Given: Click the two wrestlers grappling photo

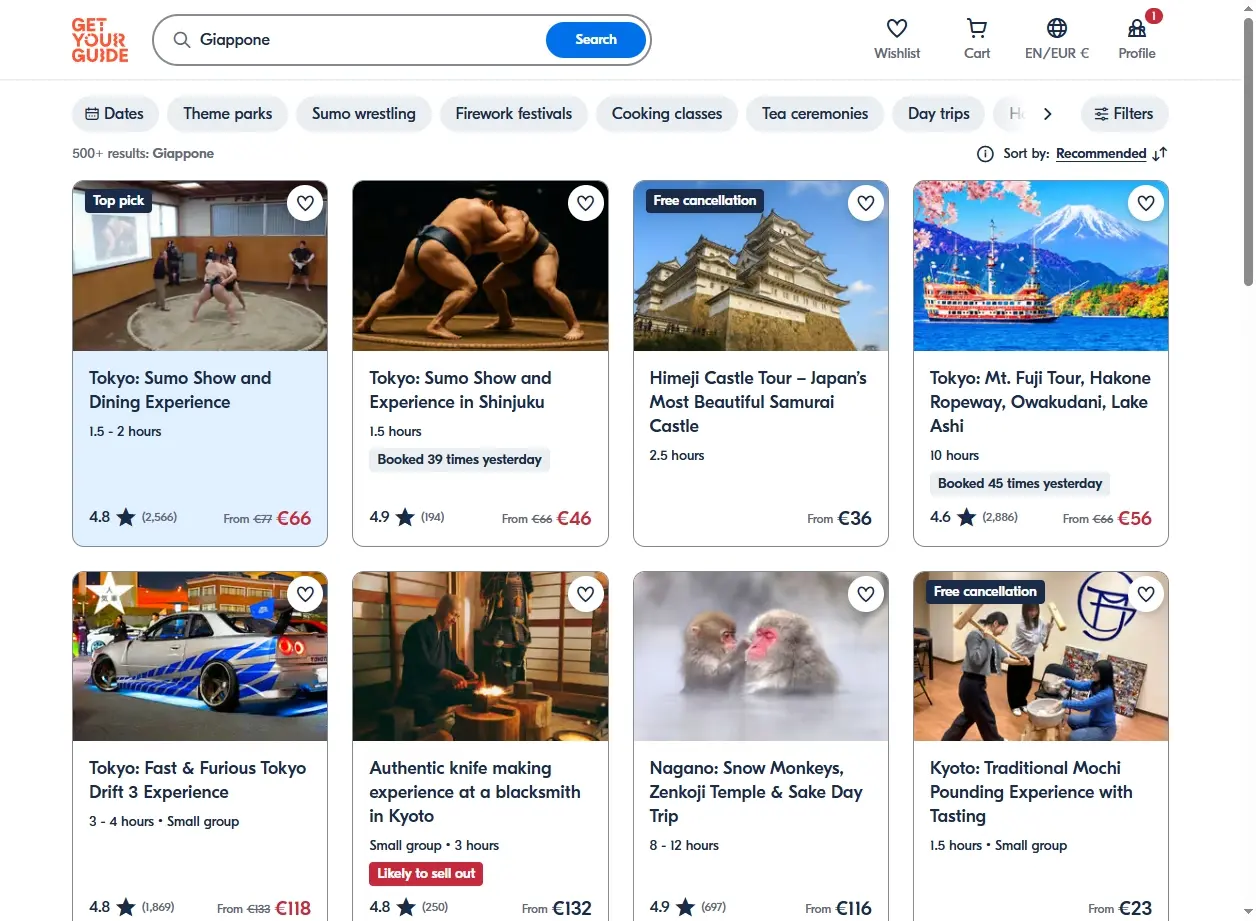Looking at the screenshot, I should click(480, 266).
